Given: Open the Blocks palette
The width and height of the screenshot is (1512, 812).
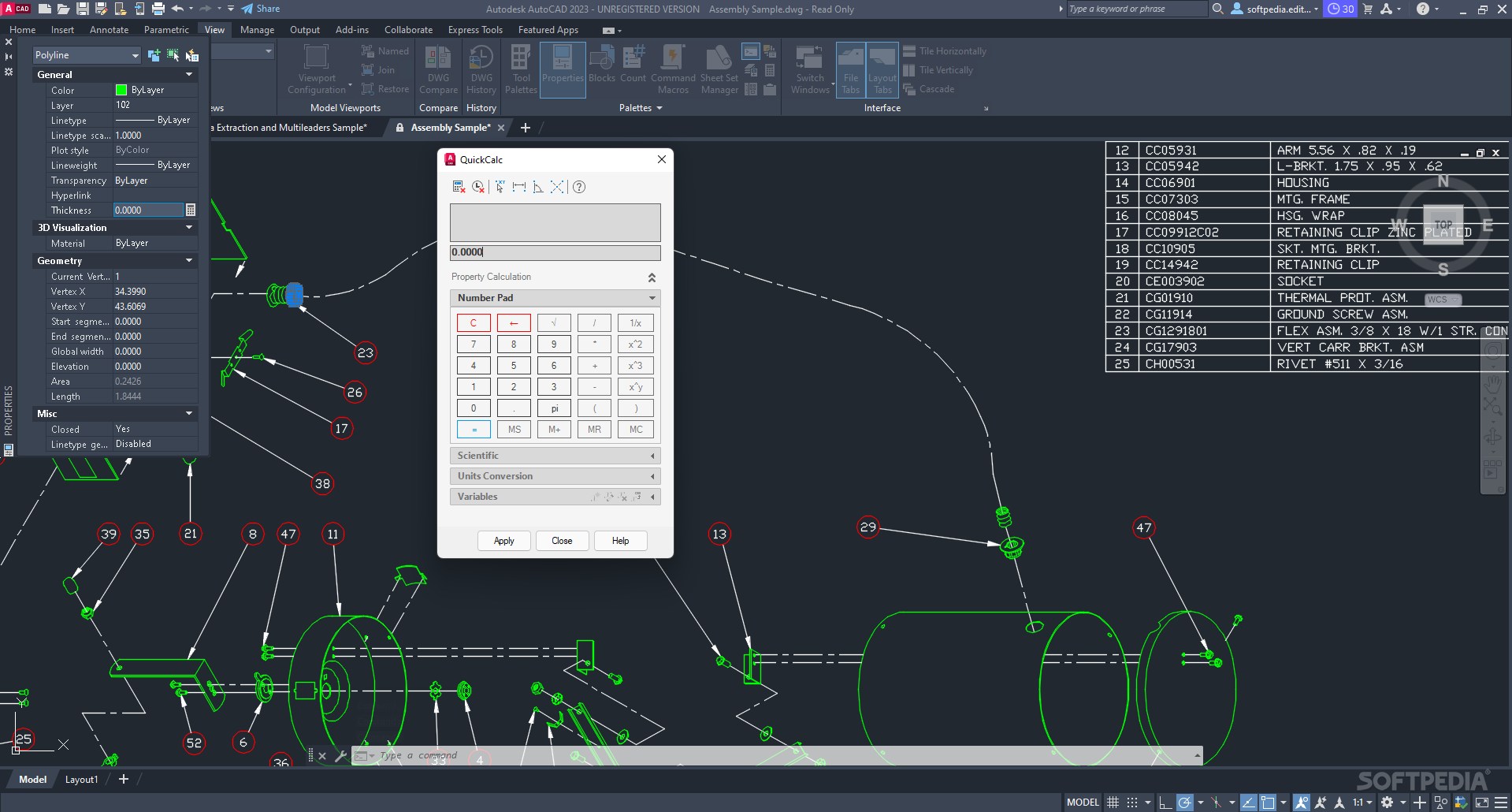Looking at the screenshot, I should click(602, 65).
